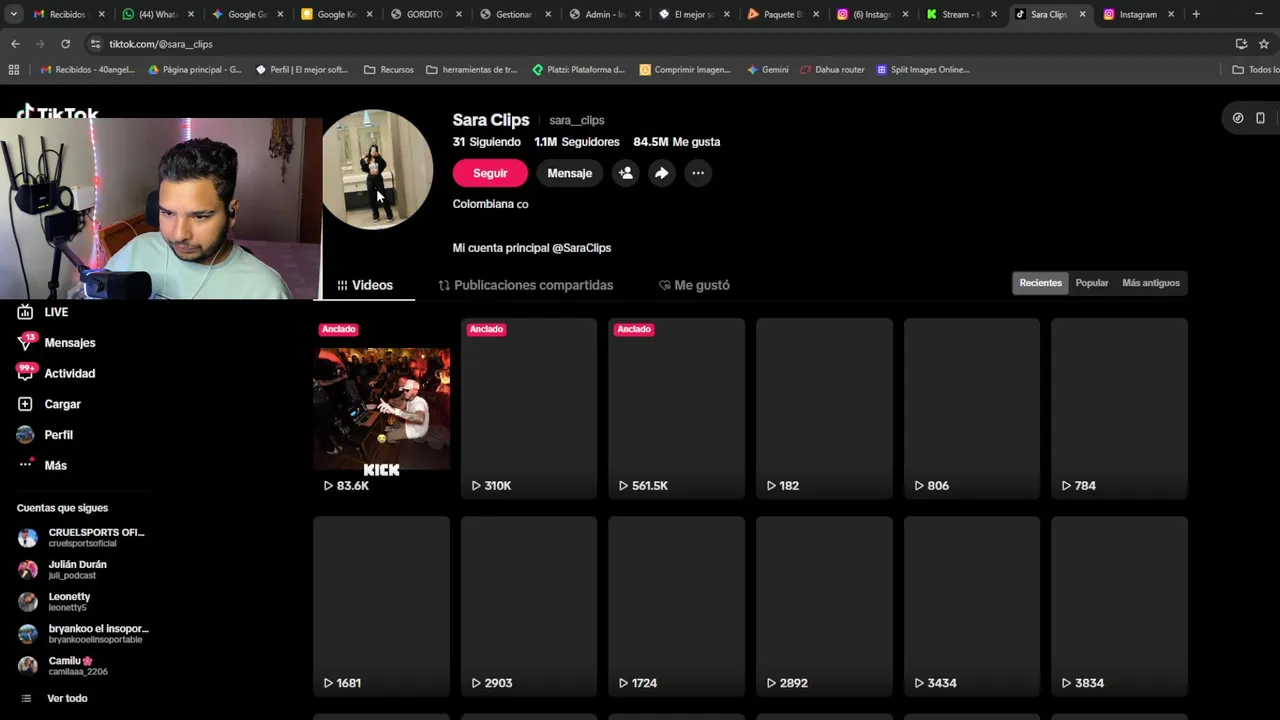Click the browser forward arrow
This screenshot has height=720, width=1280.
point(40,44)
